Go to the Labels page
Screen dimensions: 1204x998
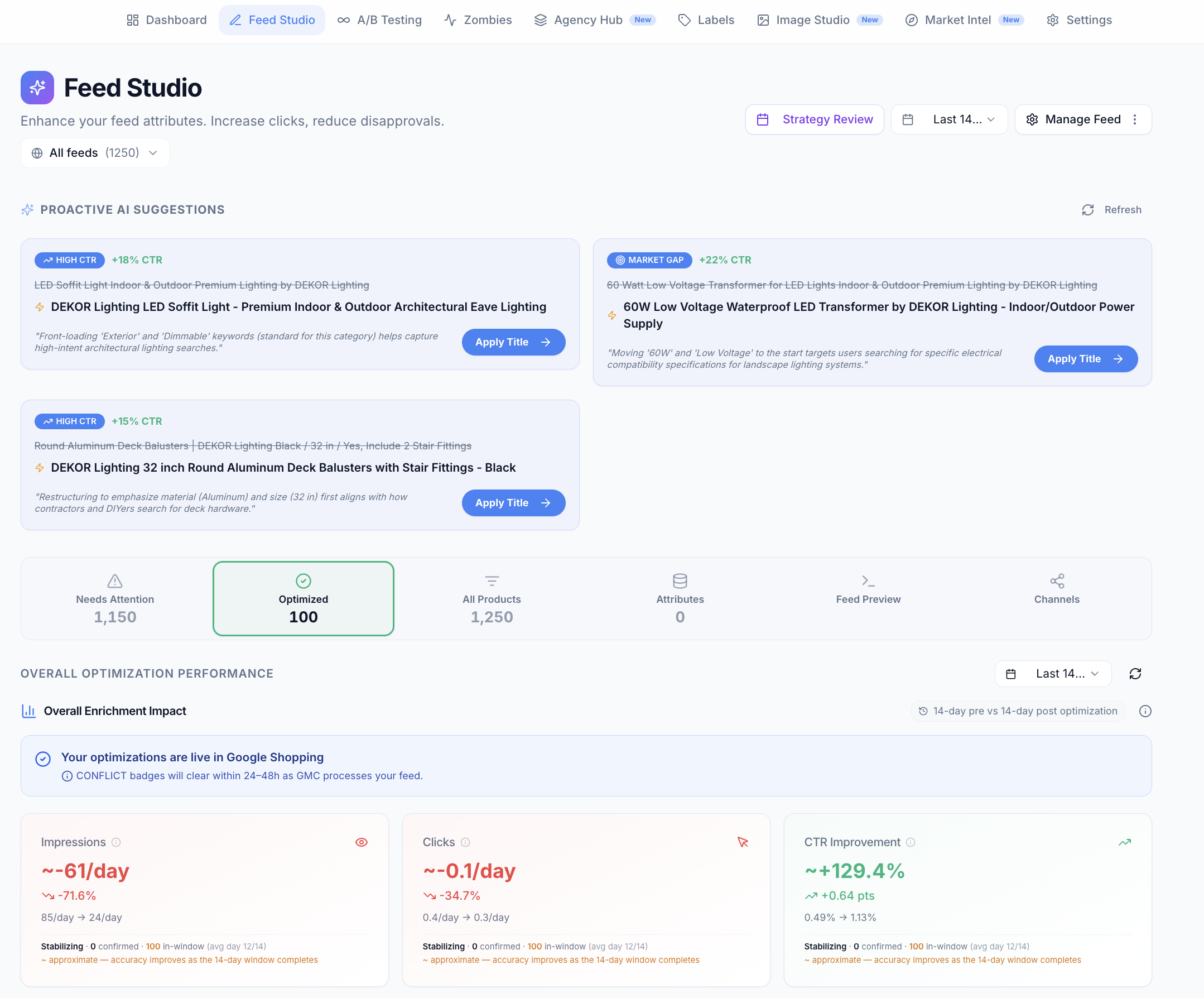pos(706,20)
